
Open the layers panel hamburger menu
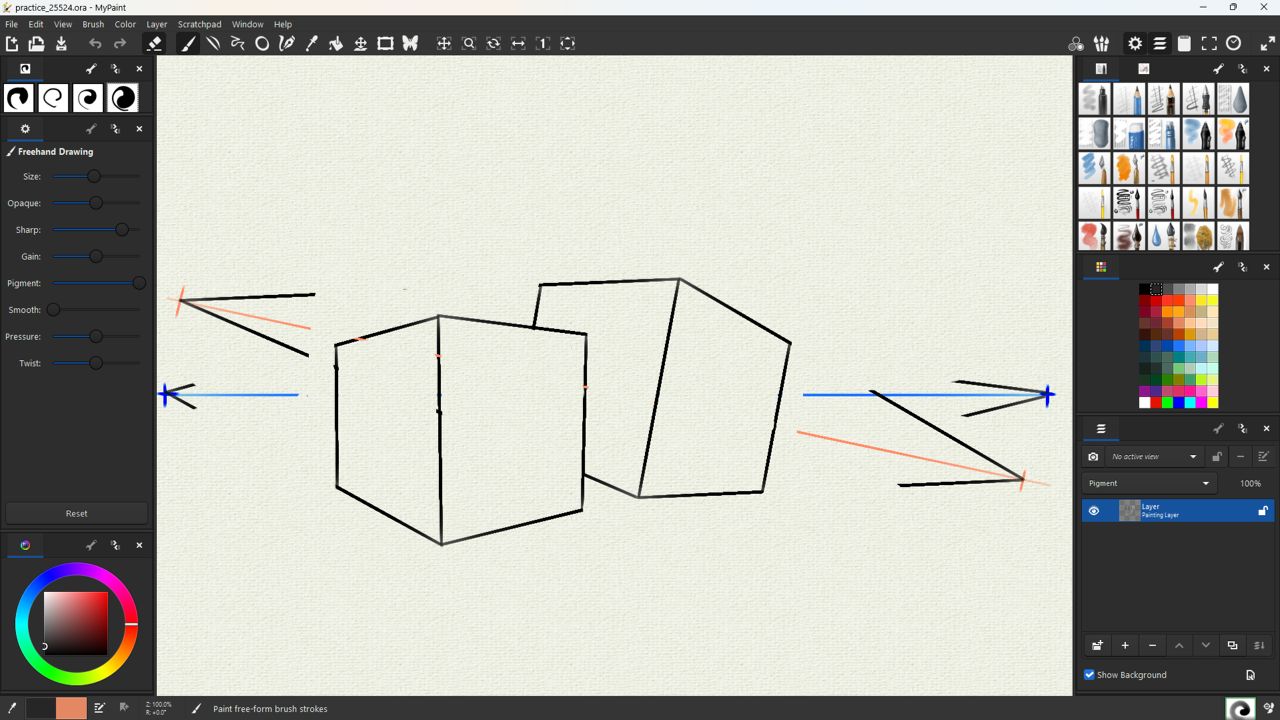coord(1101,429)
